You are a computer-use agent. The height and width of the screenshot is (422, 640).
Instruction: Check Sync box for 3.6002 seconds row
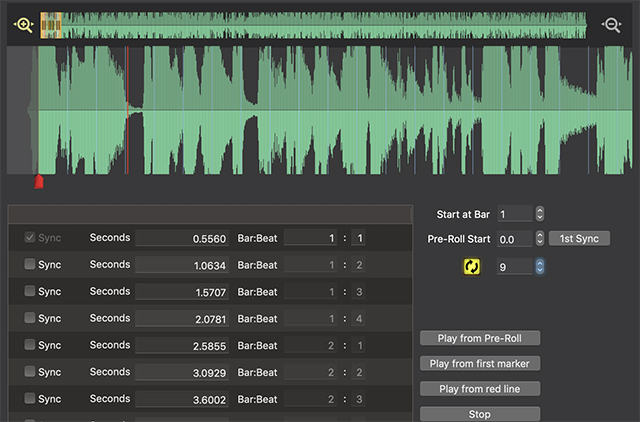pyautogui.click(x=29, y=398)
